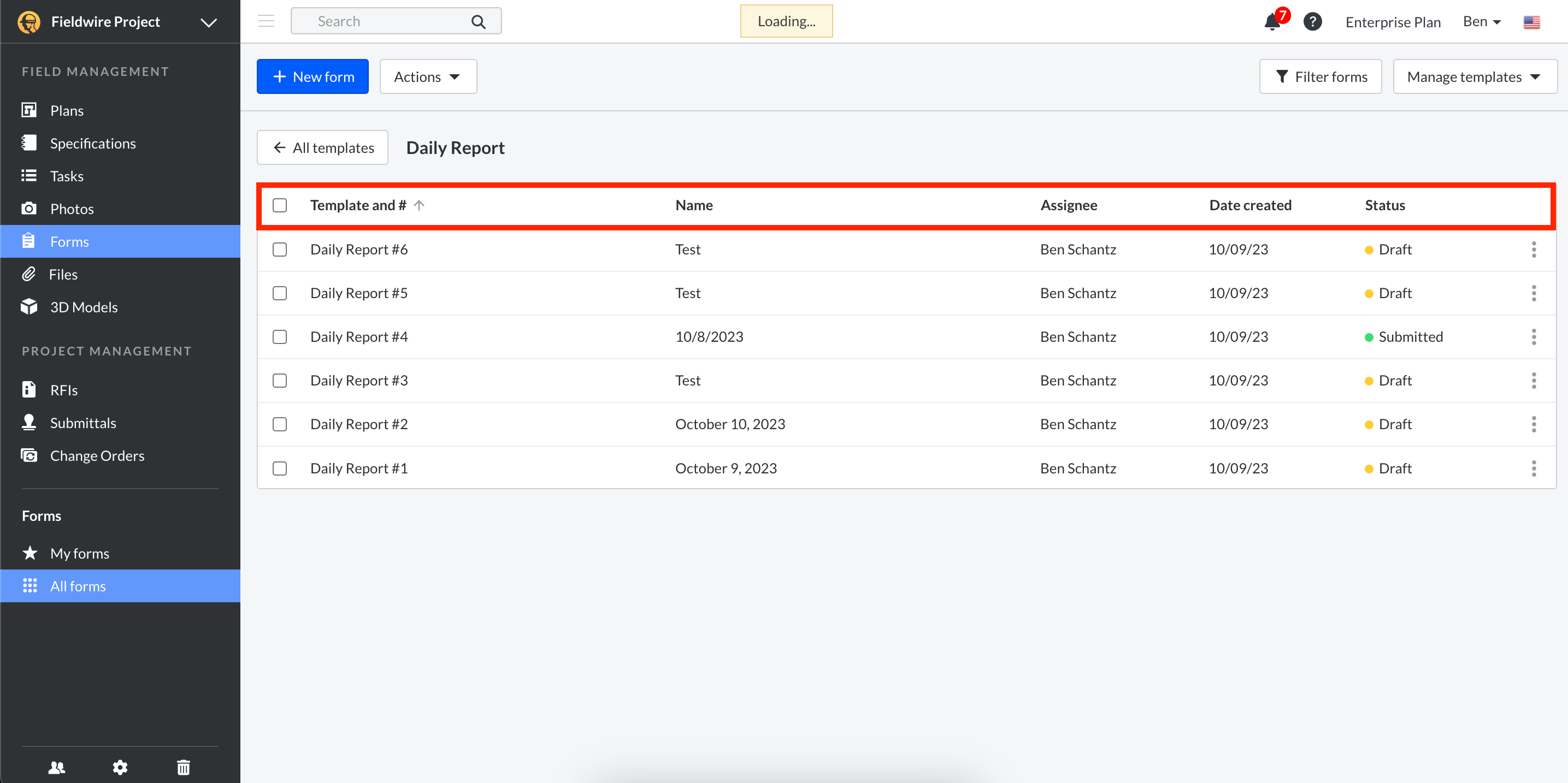The image size is (1568, 783).
Task: Select all forms with header checkbox
Action: point(279,205)
